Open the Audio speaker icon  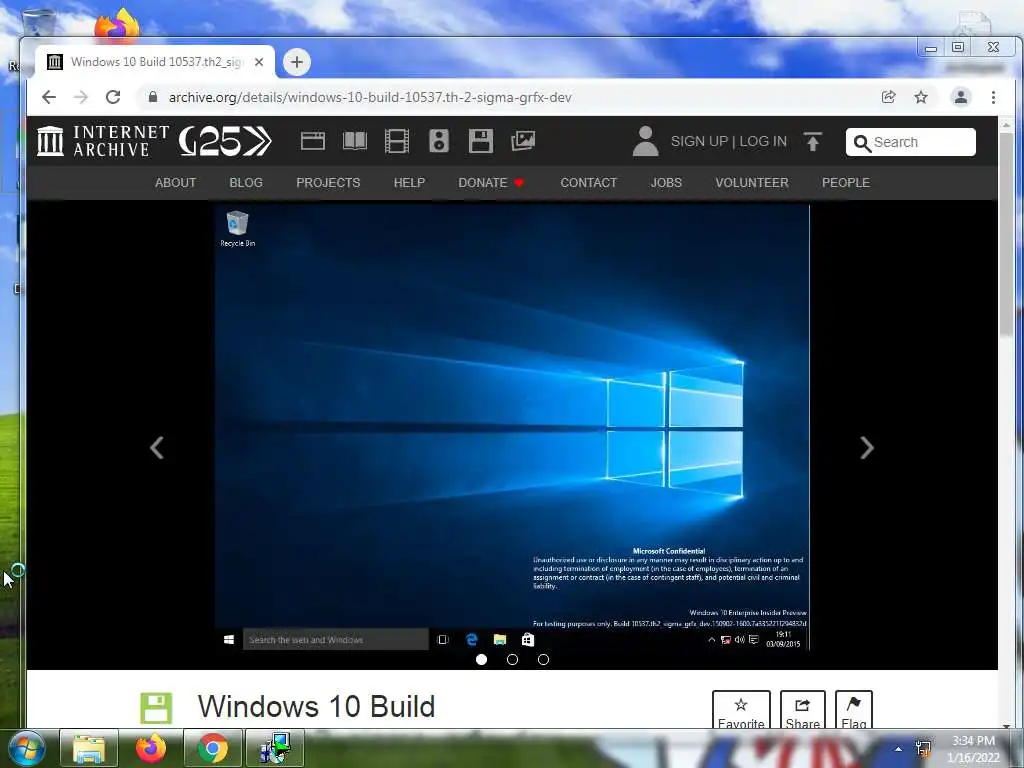point(439,141)
